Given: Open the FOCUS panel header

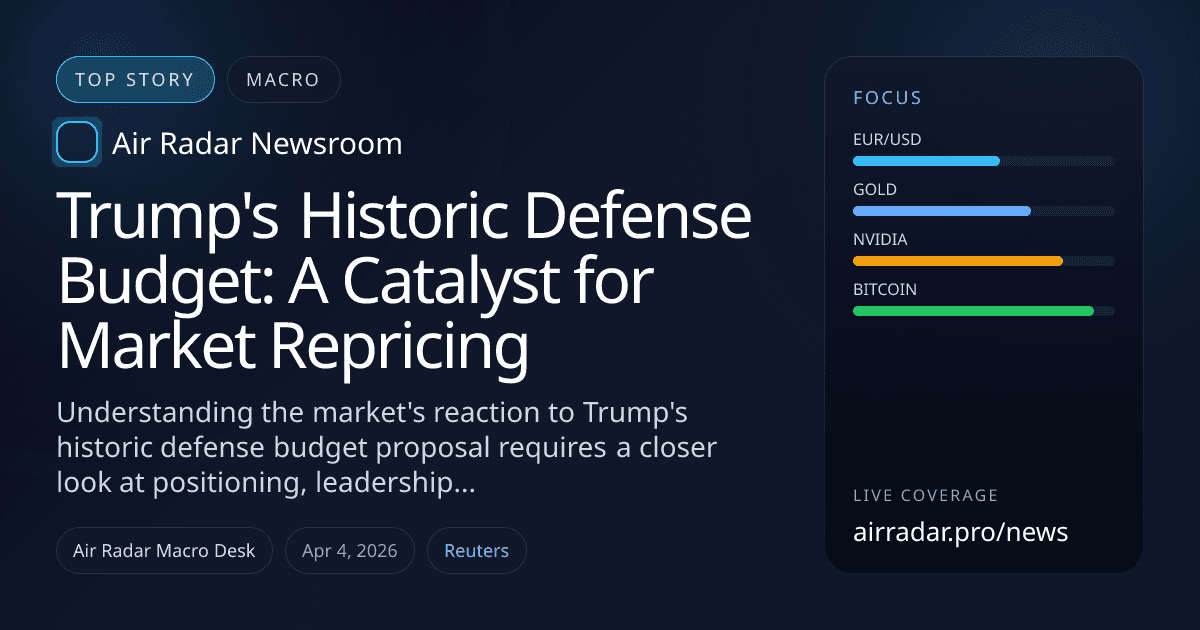Looking at the screenshot, I should pos(886,98).
